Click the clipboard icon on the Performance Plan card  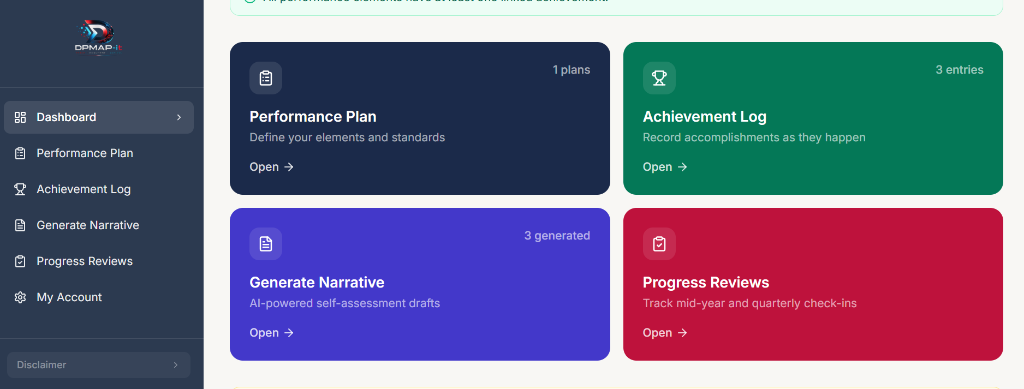coord(266,78)
